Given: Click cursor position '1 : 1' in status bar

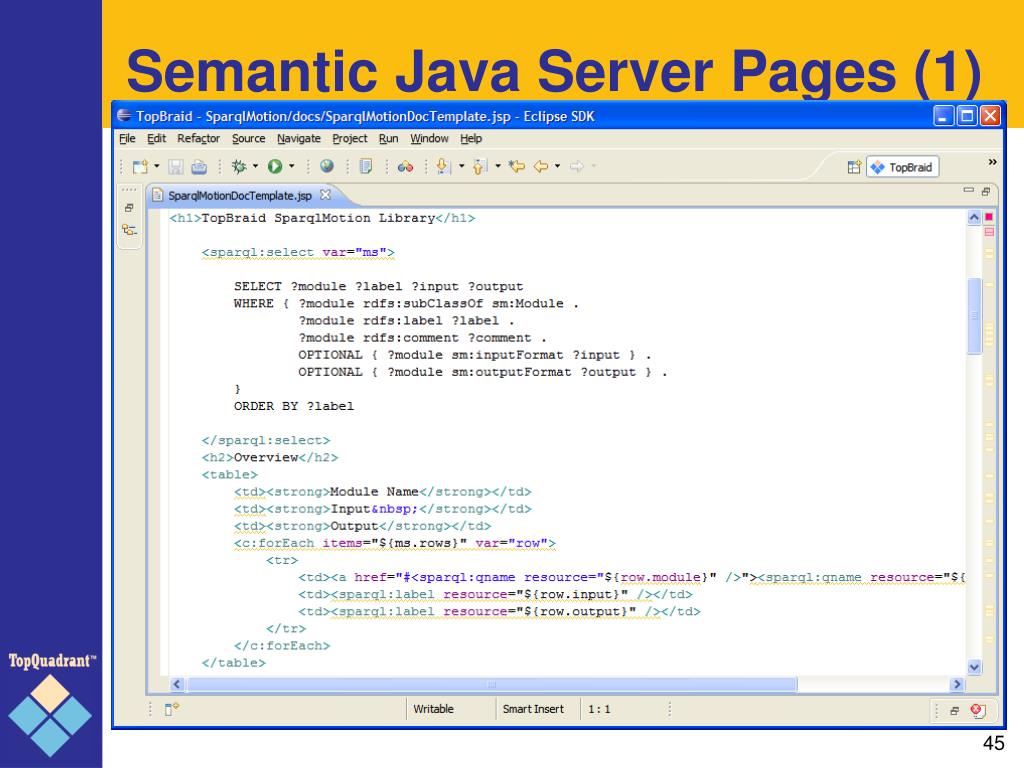Looking at the screenshot, I should [599, 709].
